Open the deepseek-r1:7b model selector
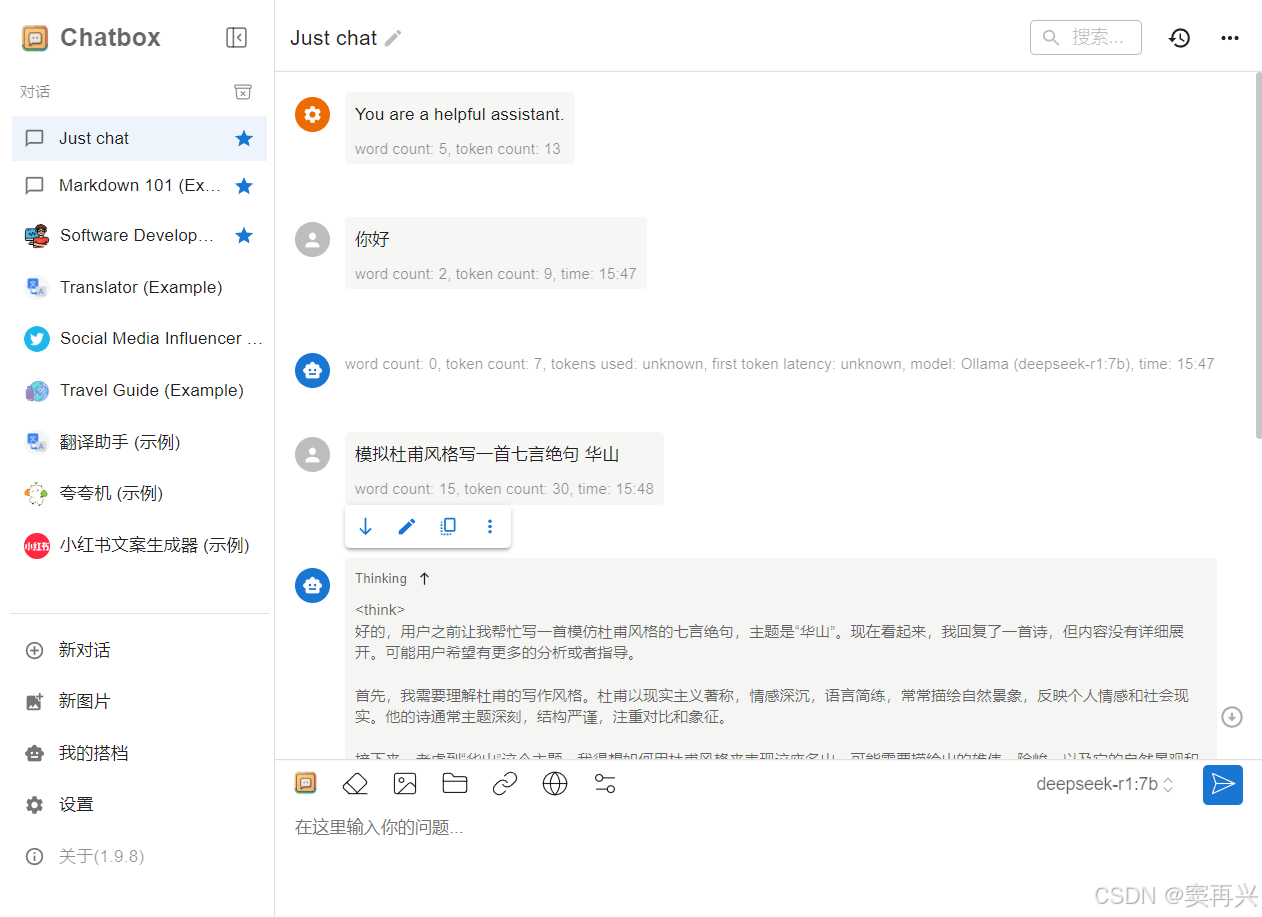This screenshot has height=917, width=1262. click(1105, 784)
